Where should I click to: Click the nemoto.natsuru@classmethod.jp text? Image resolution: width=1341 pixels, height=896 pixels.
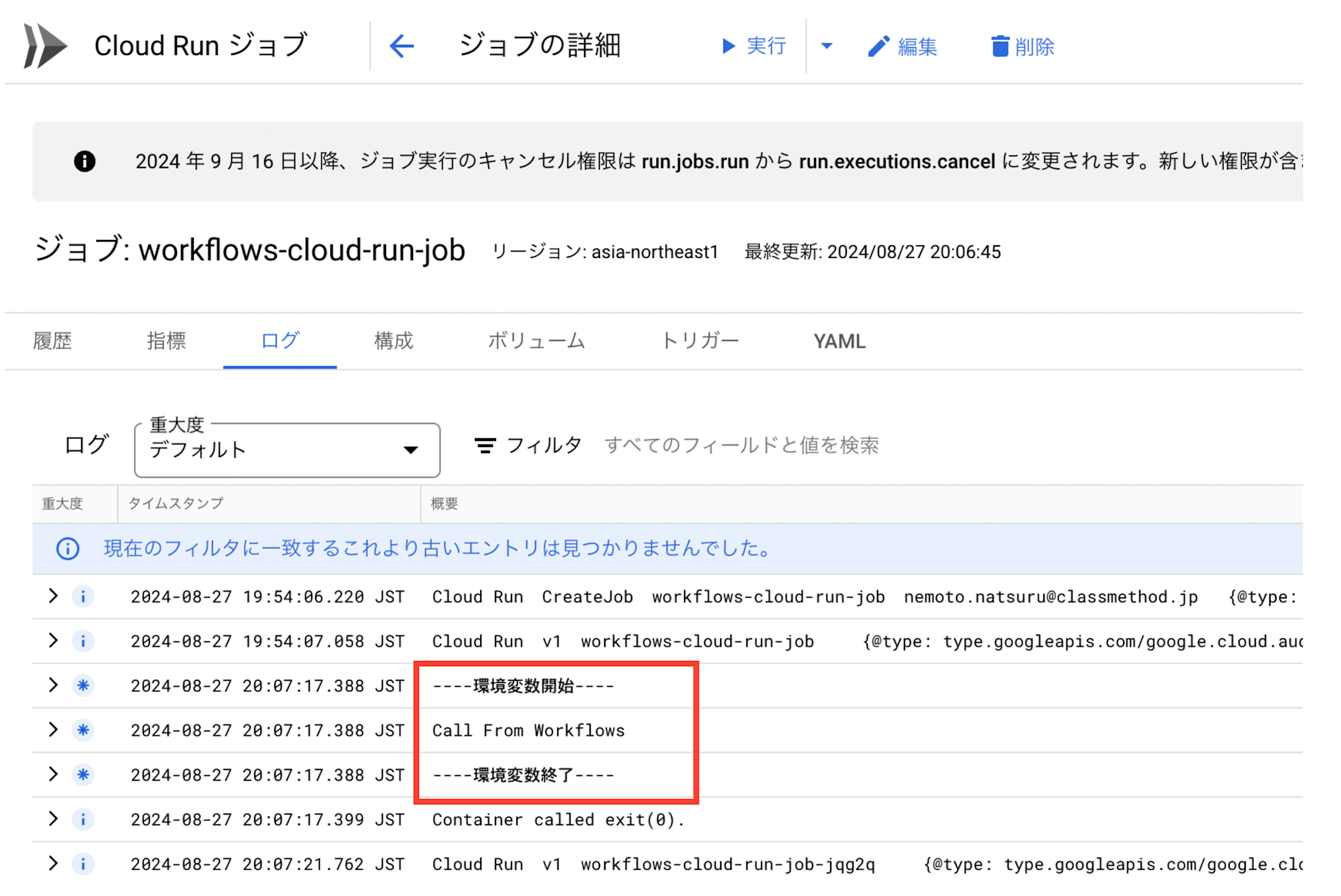pos(1051,596)
